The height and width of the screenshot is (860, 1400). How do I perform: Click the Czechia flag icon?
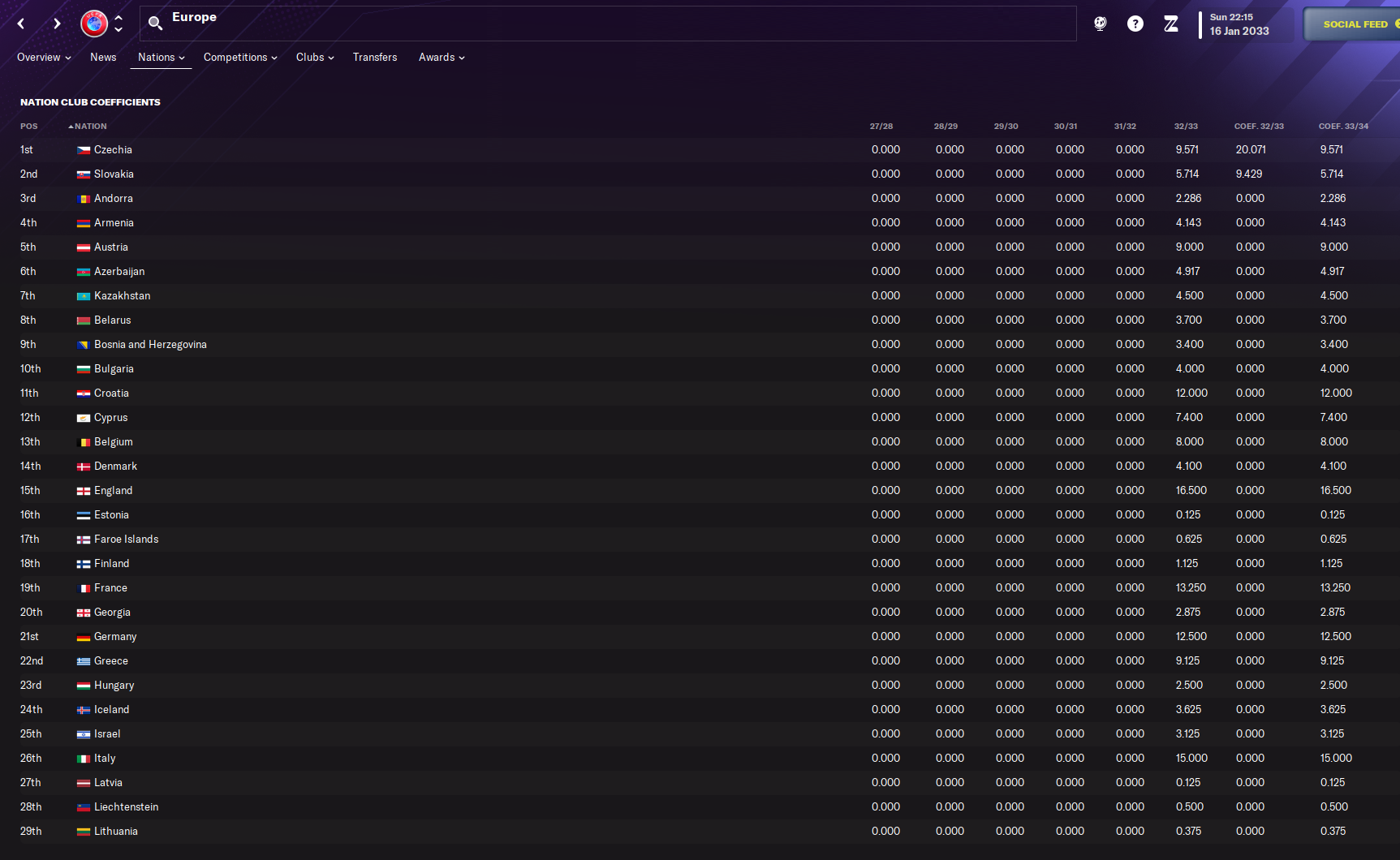(84, 150)
